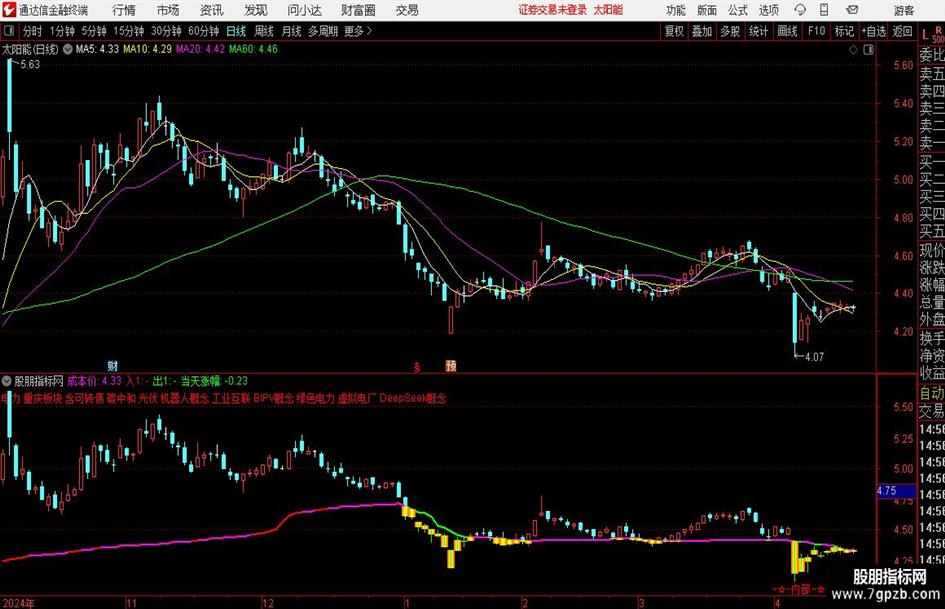Open the 功能 menu

676,10
